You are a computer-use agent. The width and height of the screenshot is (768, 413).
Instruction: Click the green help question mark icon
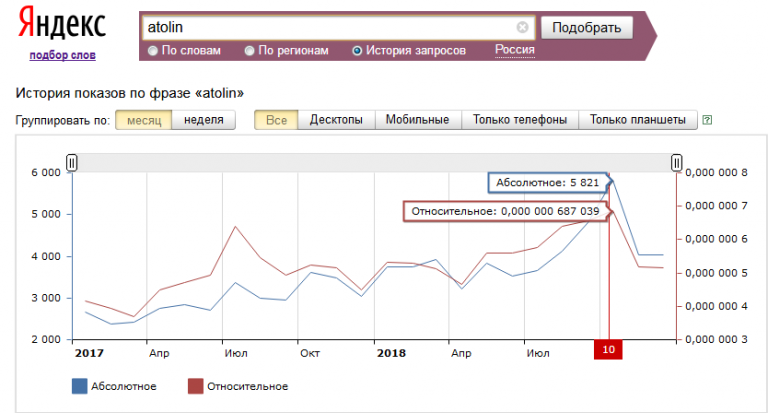[707, 120]
